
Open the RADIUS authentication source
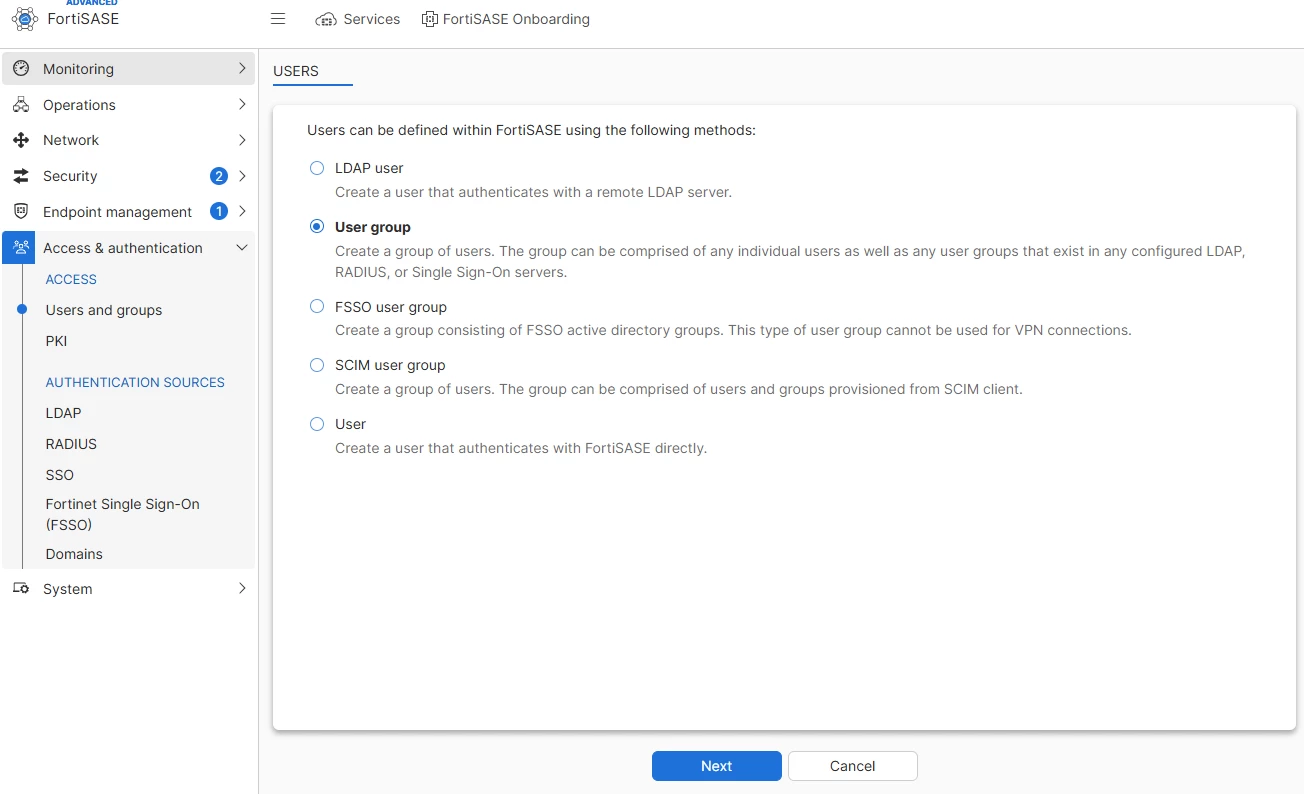click(71, 444)
